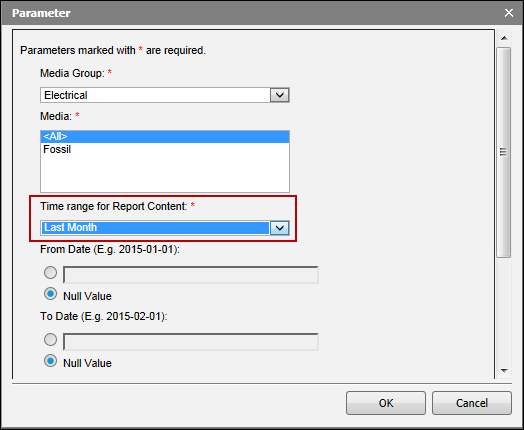Select the From Date value radio button

[50, 273]
